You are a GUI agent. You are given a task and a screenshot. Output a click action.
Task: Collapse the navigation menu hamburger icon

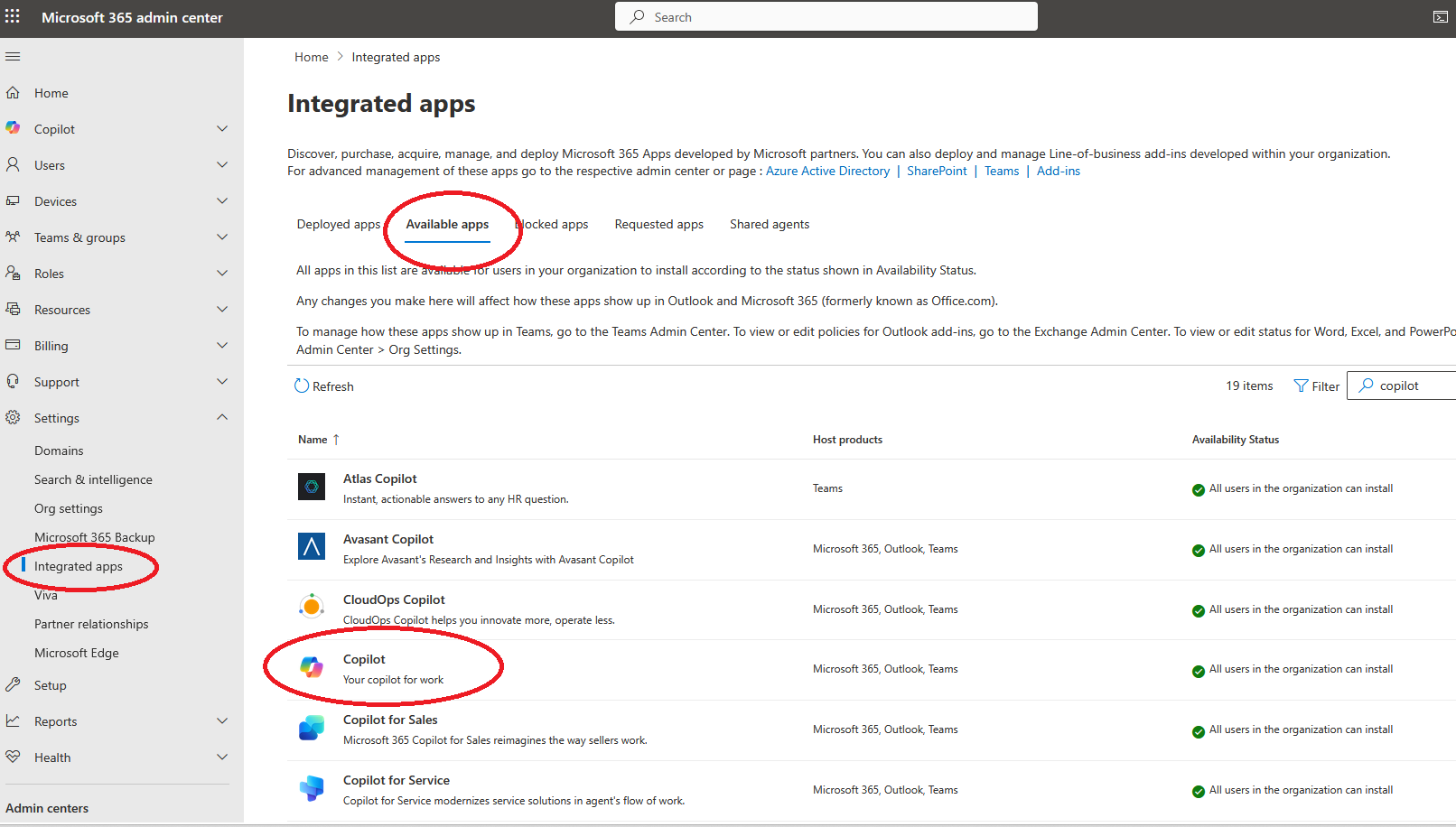[x=13, y=57]
